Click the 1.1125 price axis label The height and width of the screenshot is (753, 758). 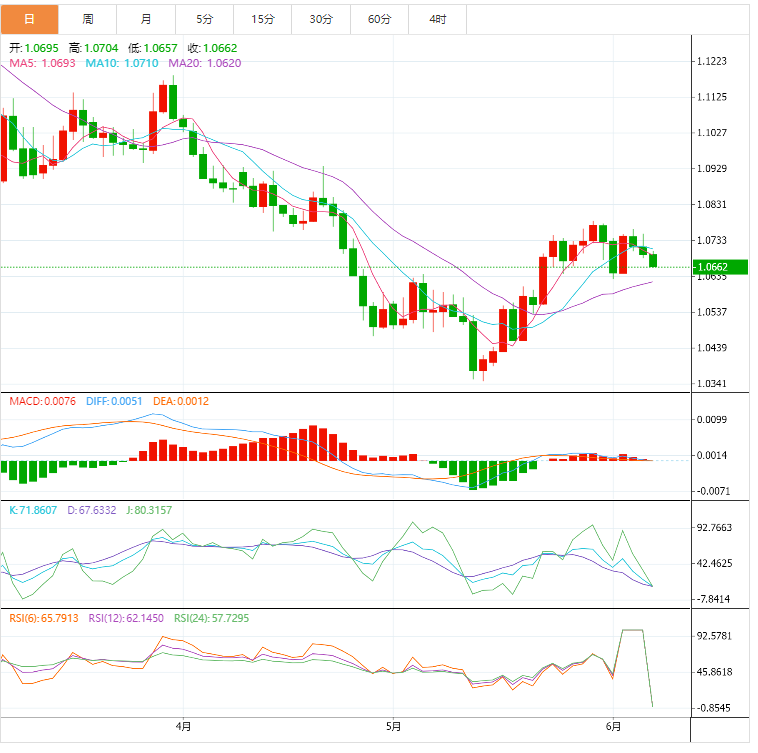[x=712, y=97]
